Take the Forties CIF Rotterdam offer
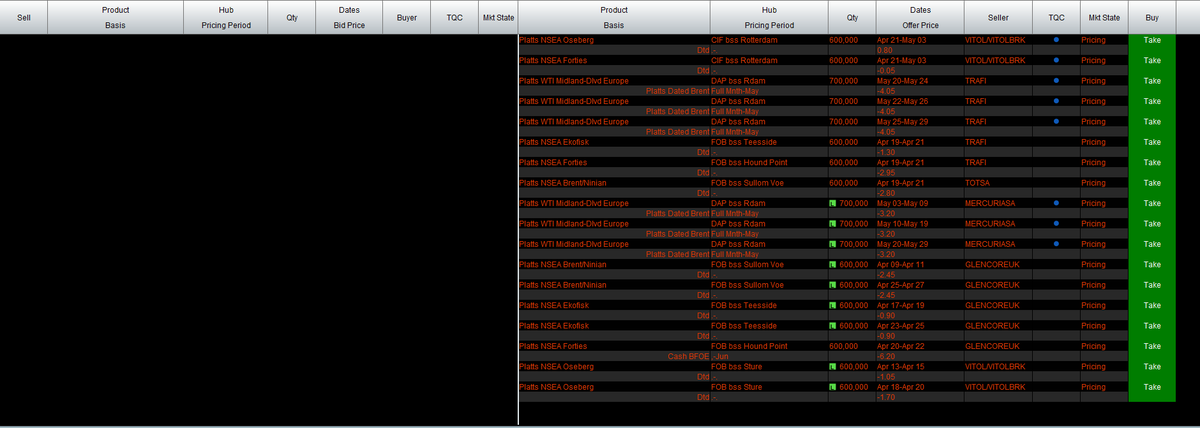The width and height of the screenshot is (1200, 428). tap(1152, 60)
